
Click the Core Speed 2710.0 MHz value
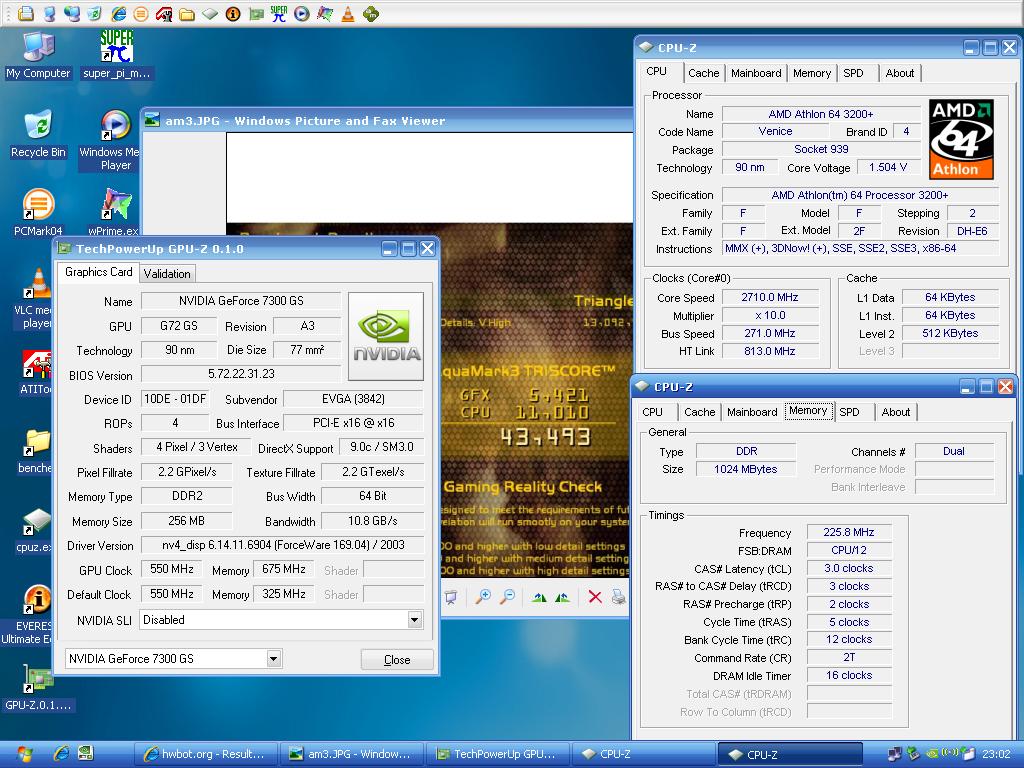point(770,297)
